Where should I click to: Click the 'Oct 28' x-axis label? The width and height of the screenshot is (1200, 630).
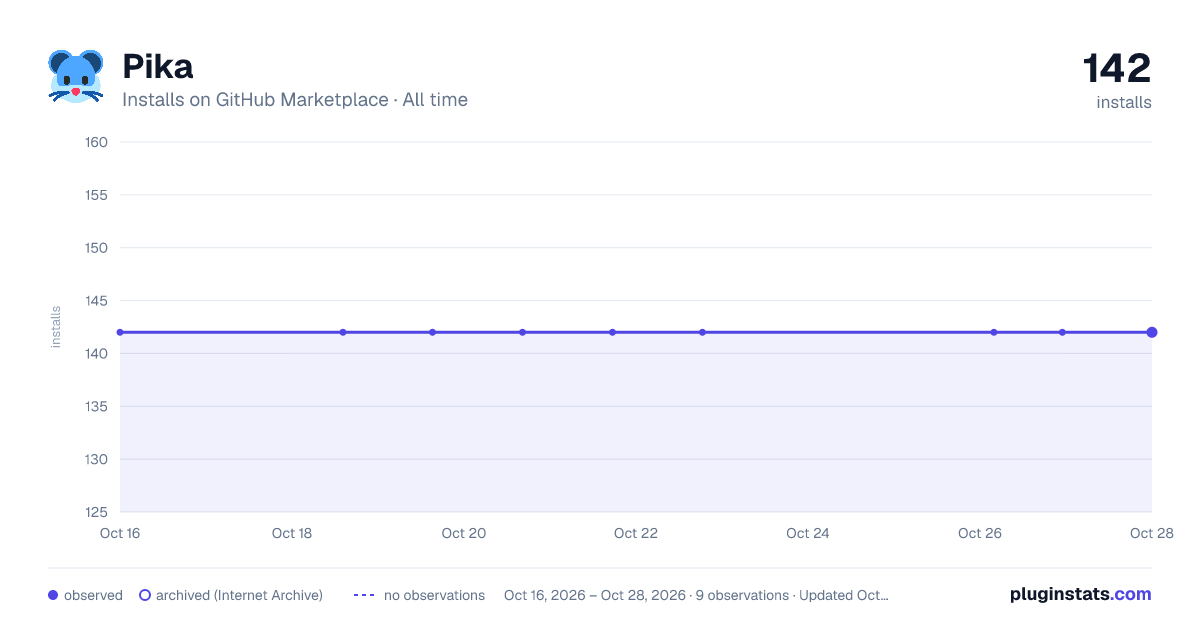click(x=1152, y=533)
